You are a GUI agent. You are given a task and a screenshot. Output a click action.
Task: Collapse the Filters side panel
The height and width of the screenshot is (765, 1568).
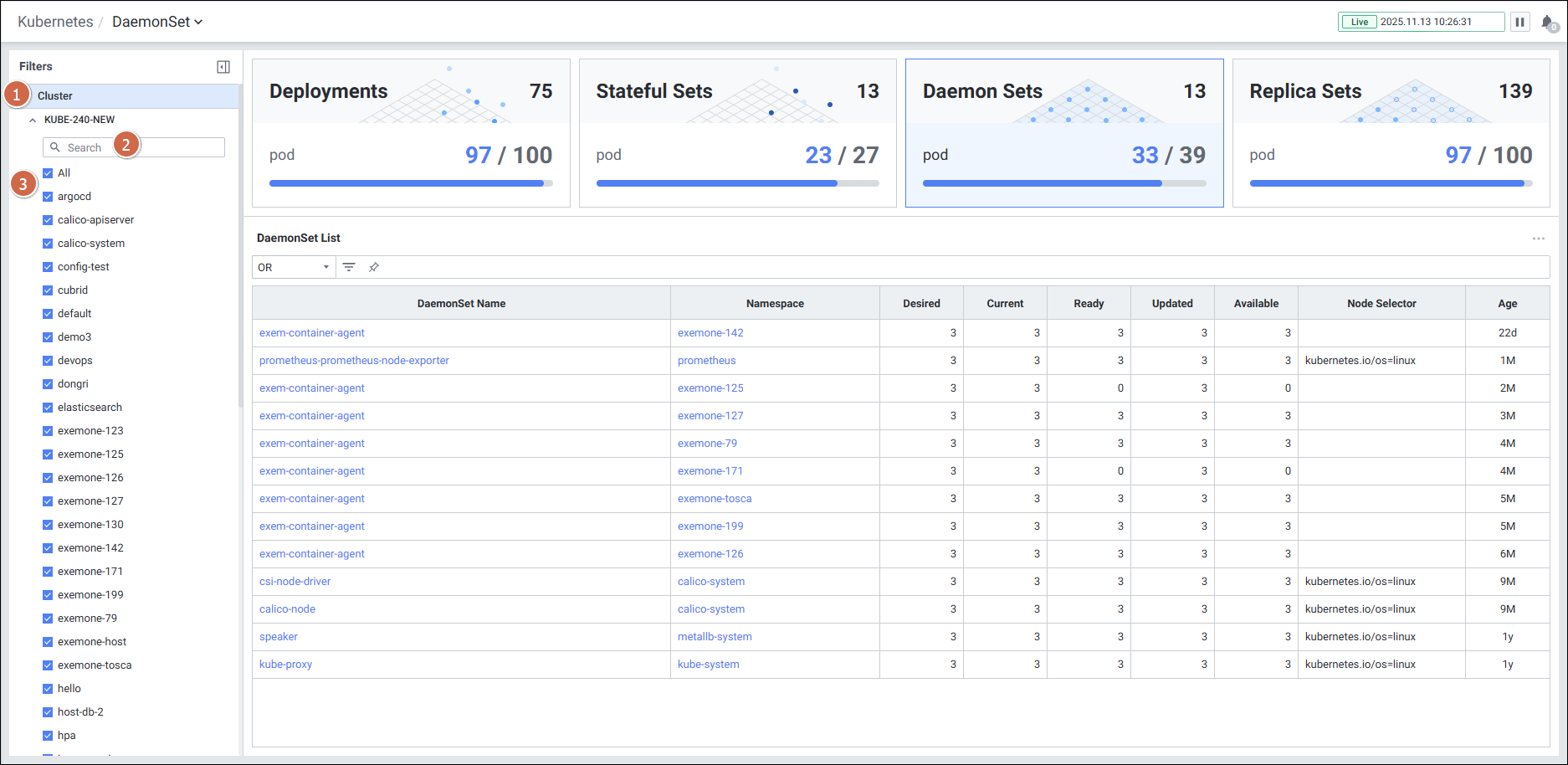223,67
